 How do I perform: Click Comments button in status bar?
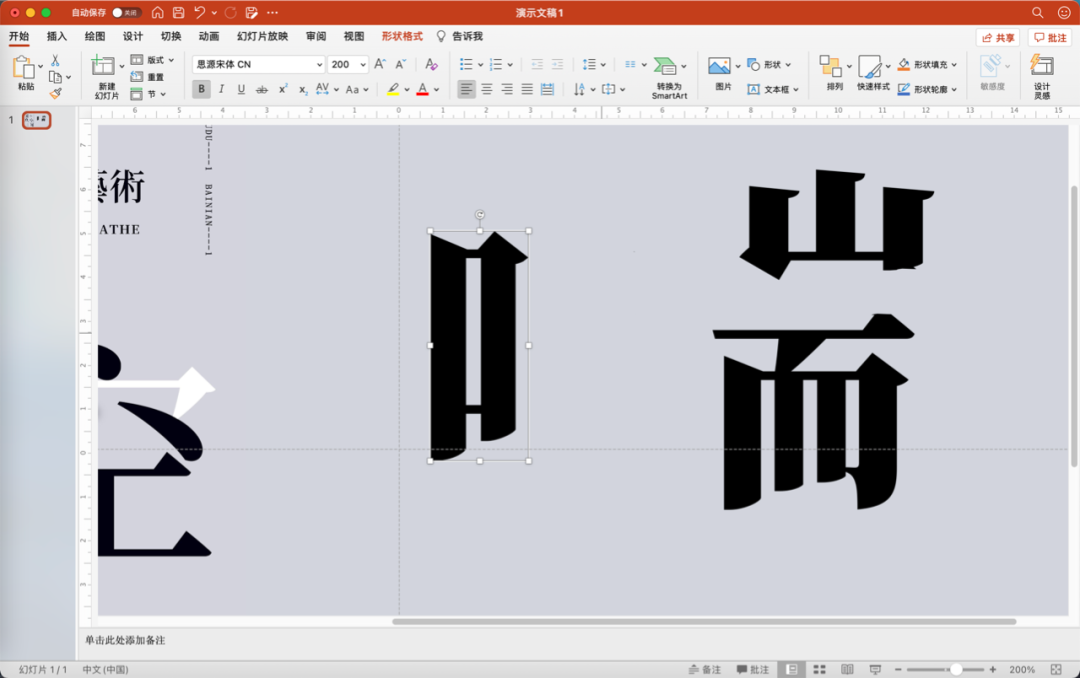tap(753, 669)
